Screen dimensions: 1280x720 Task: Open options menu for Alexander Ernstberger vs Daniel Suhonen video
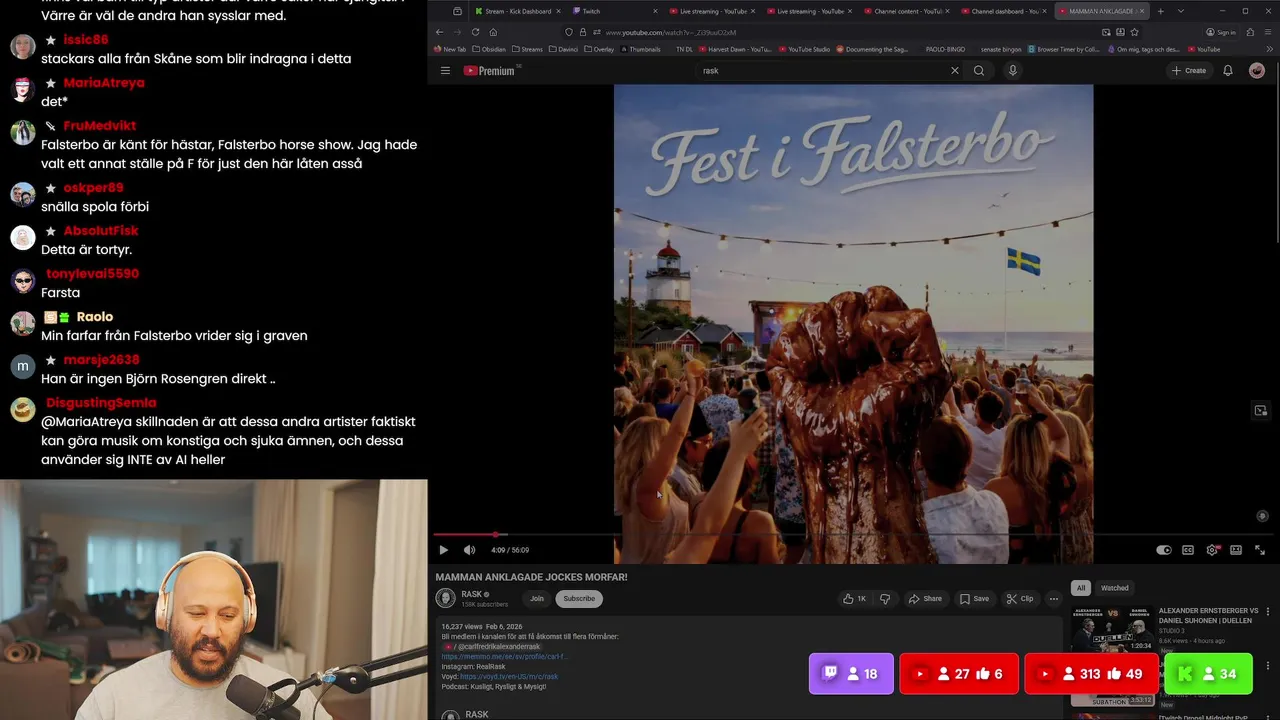click(x=1268, y=611)
